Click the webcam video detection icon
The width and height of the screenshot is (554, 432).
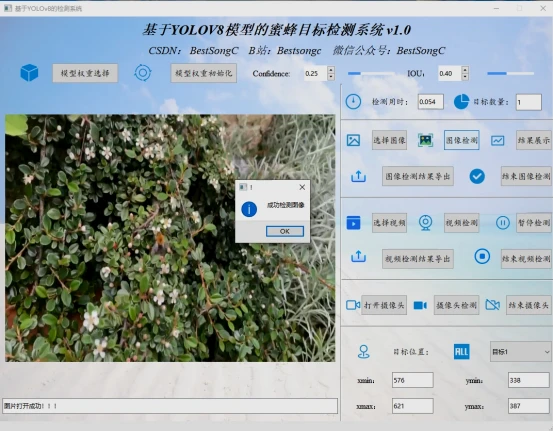tap(425, 223)
